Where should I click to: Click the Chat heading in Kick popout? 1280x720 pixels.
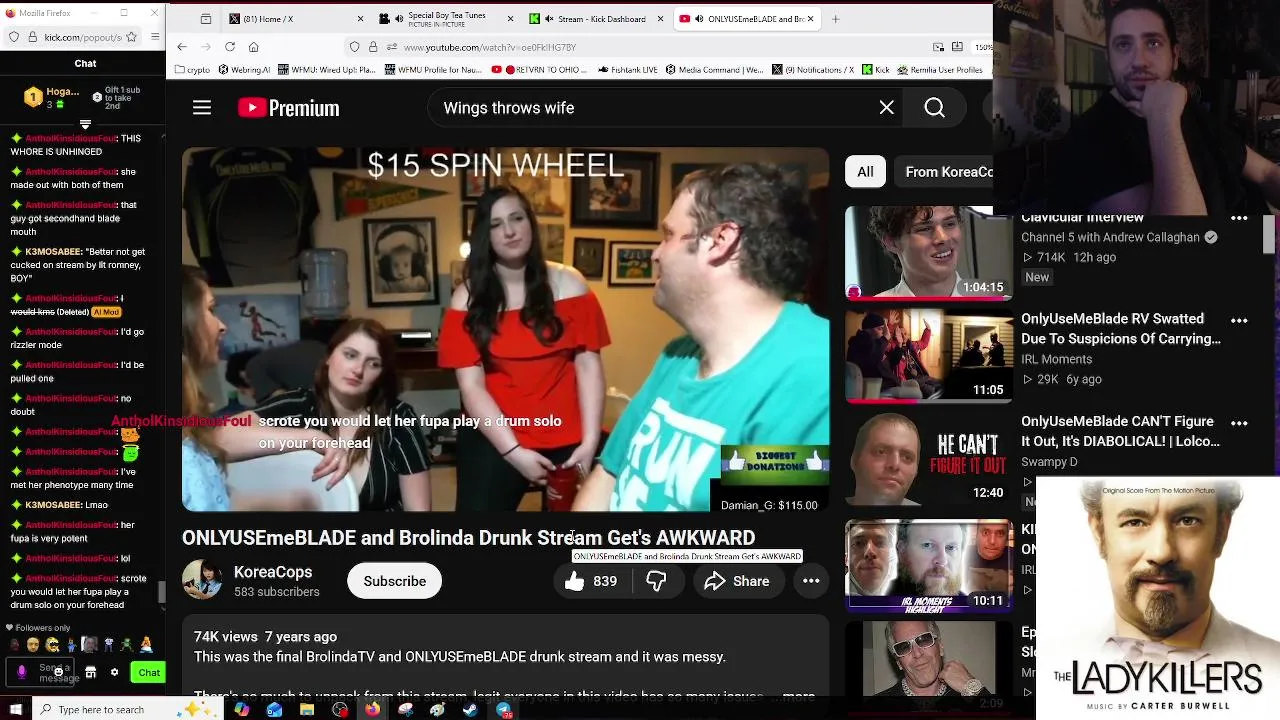[85, 63]
